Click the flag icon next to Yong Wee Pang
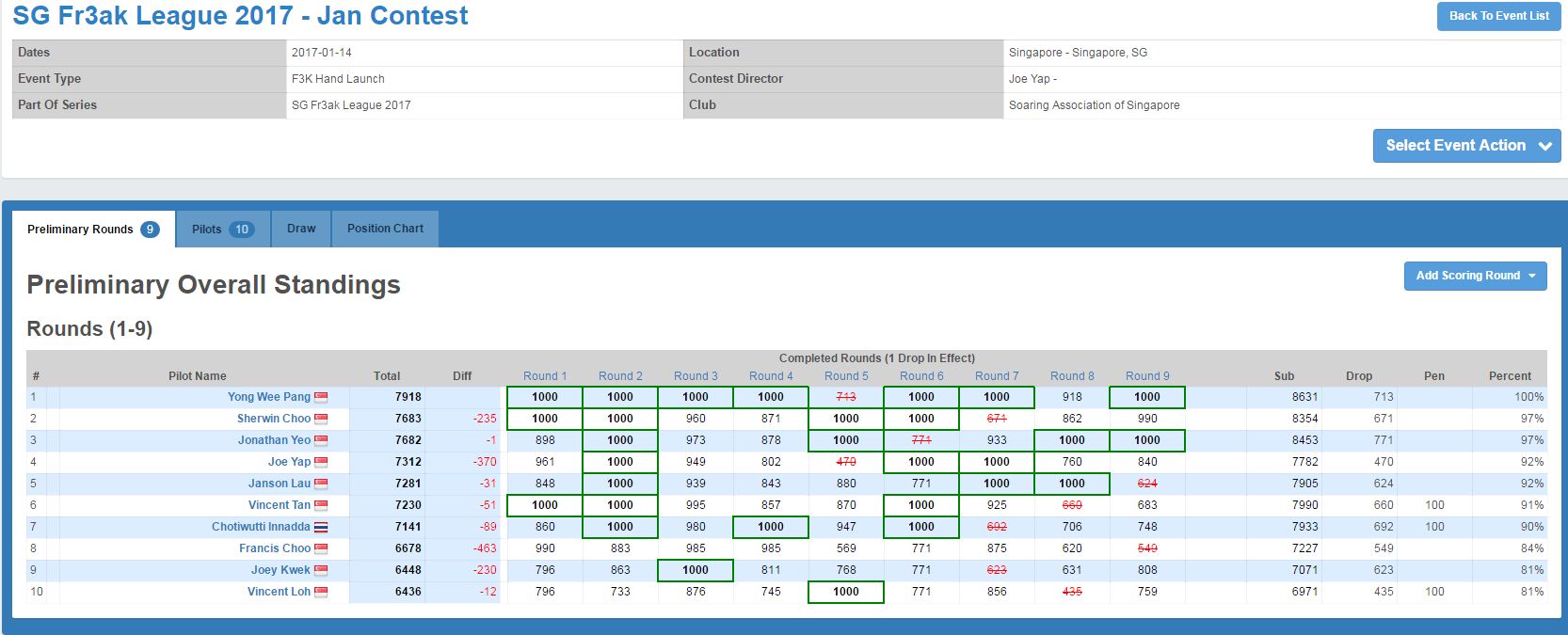The width and height of the screenshot is (1568, 635). pyautogui.click(x=321, y=397)
